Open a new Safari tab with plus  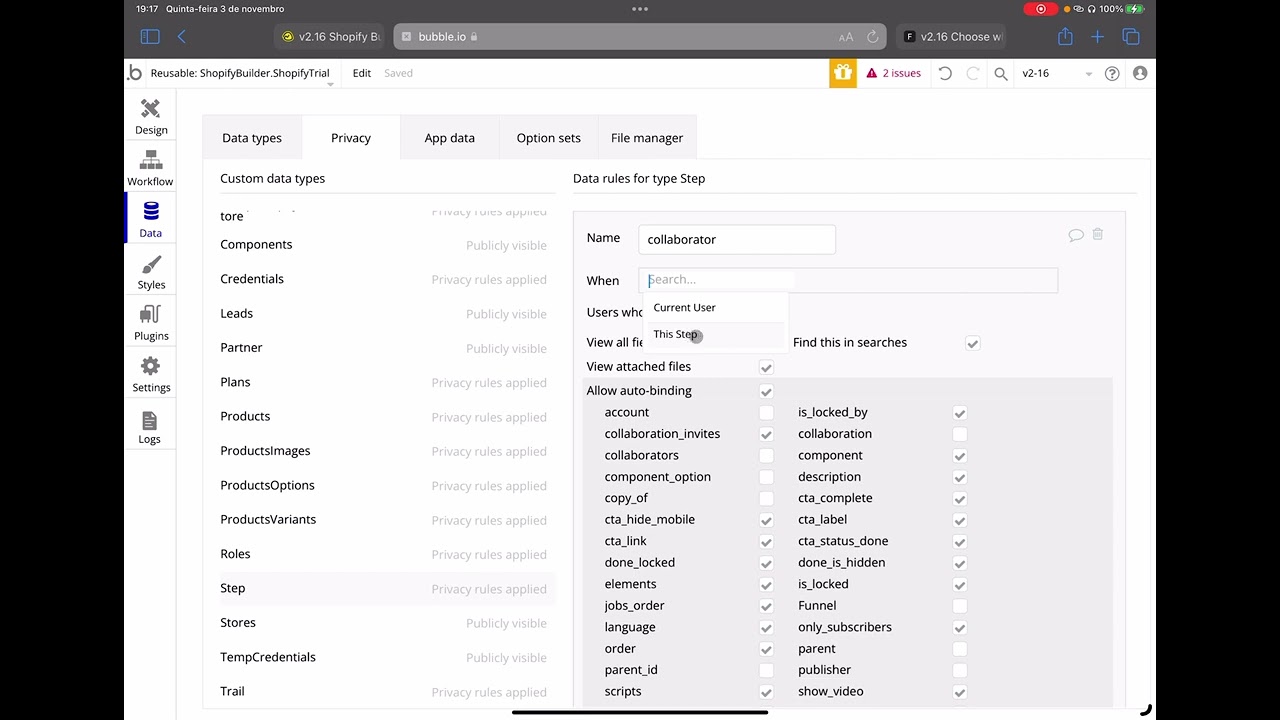pos(1097,36)
